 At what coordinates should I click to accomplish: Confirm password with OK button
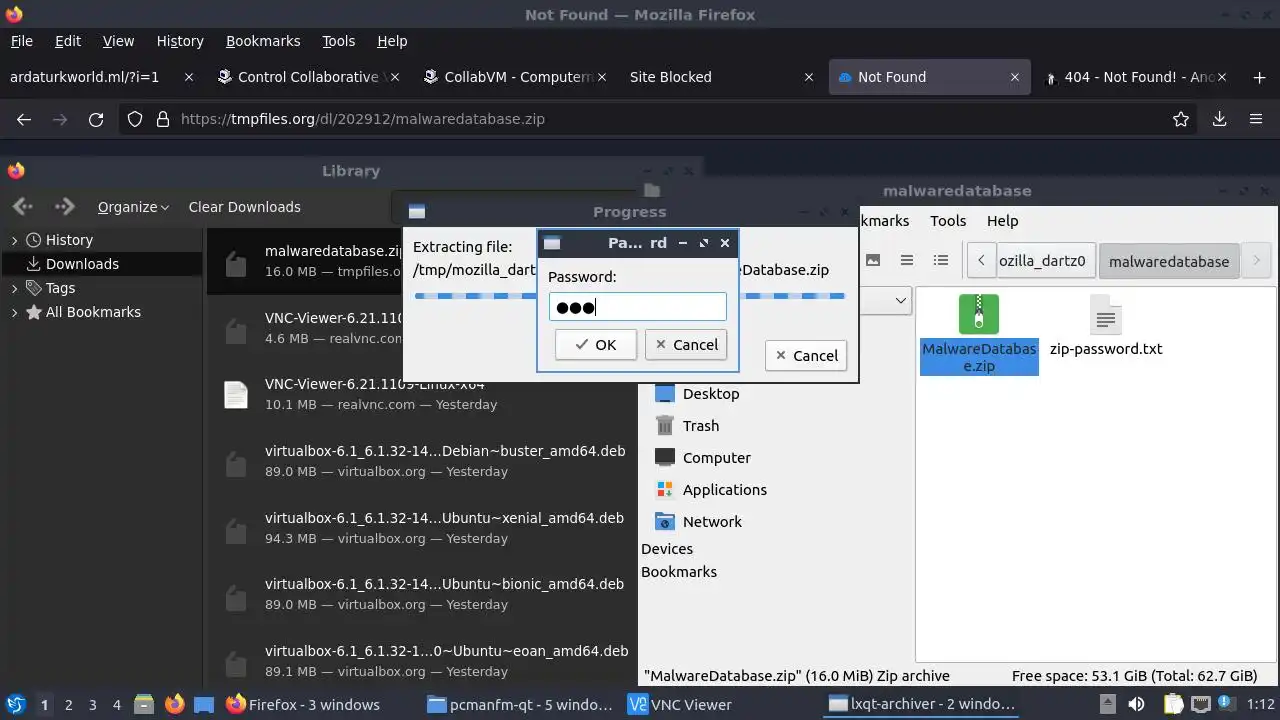click(596, 344)
